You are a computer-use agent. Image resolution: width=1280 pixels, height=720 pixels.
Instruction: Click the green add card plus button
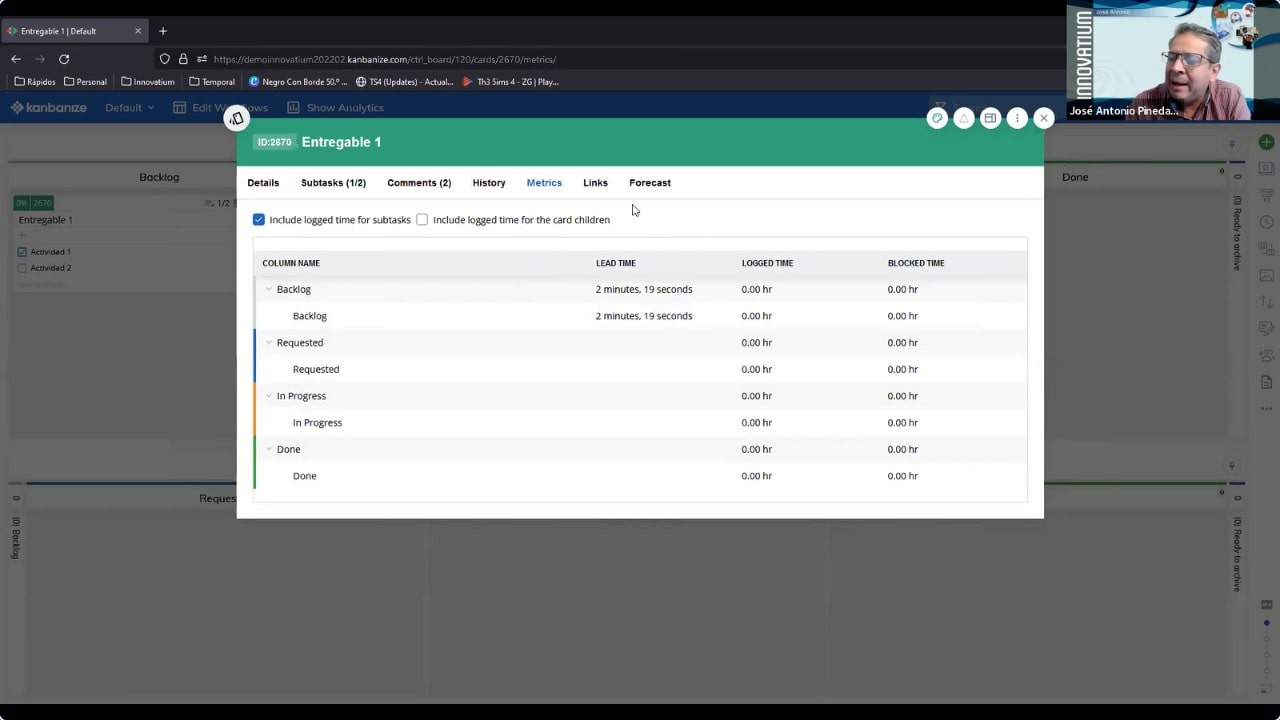pos(1266,143)
